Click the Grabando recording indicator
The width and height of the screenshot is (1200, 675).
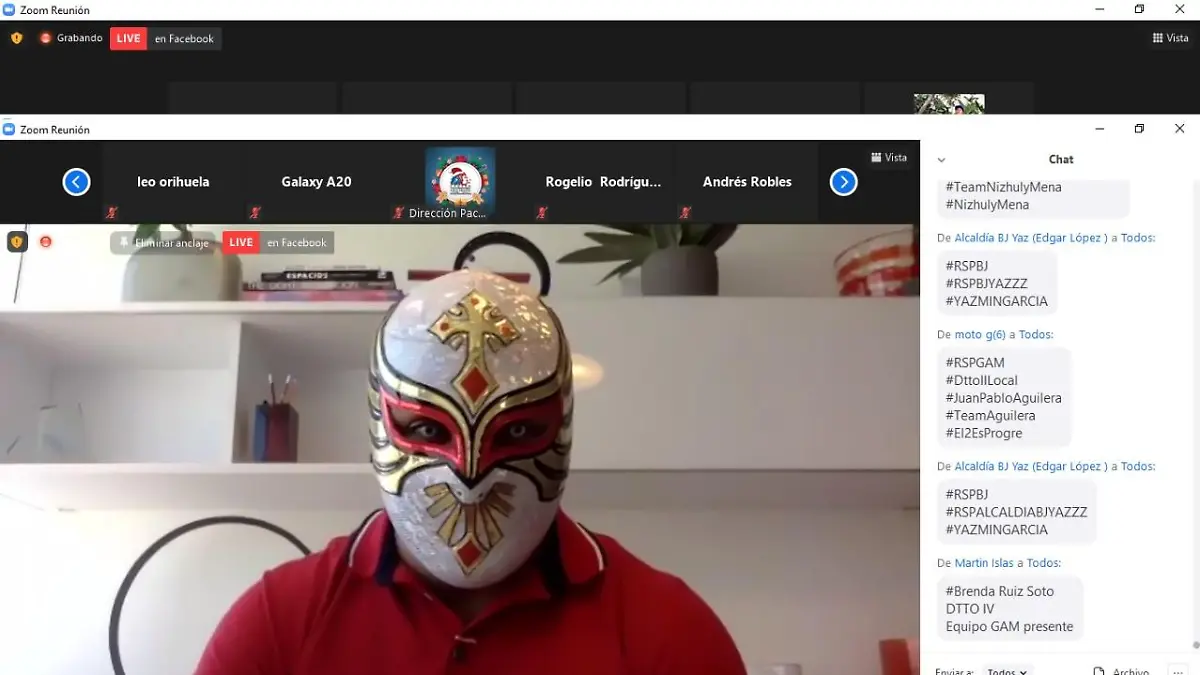point(71,38)
